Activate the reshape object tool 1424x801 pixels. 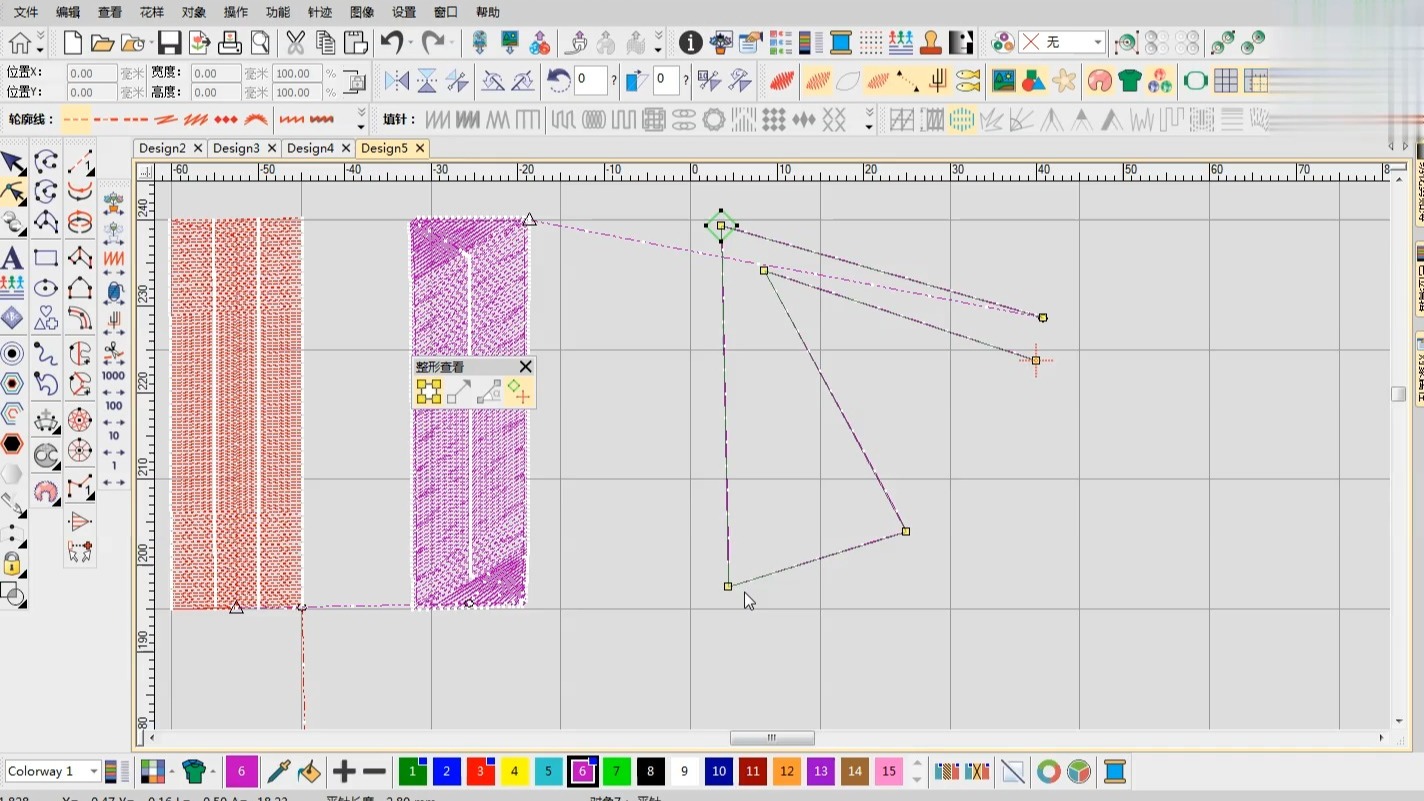tap(12, 192)
